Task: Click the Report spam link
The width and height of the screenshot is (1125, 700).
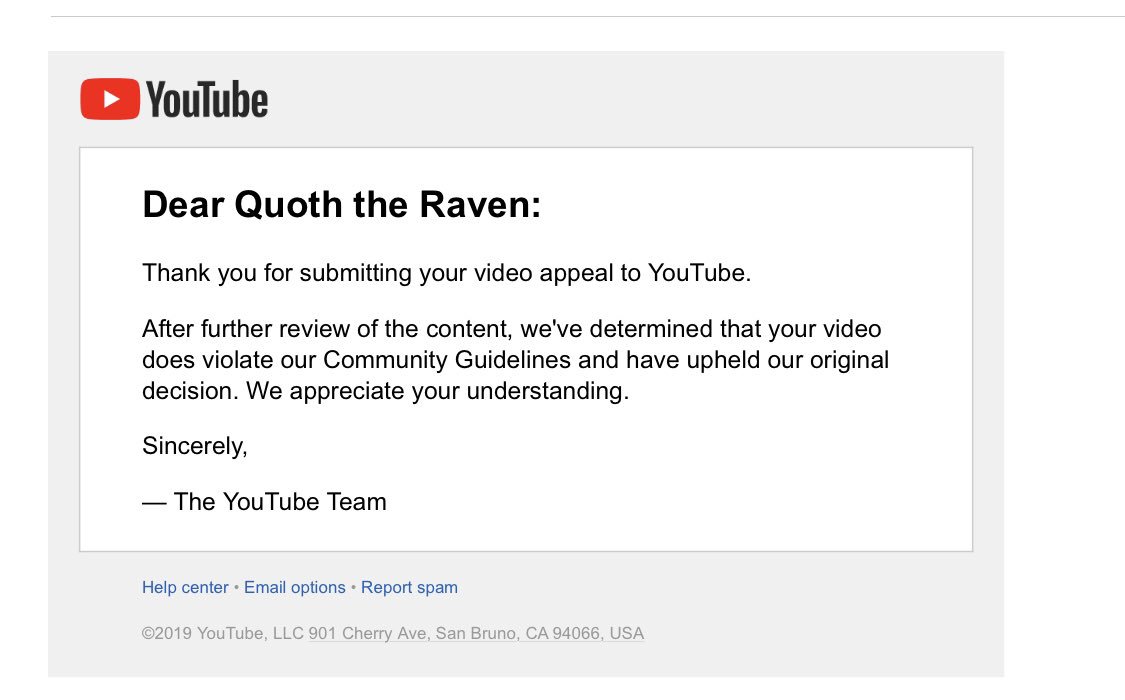Action: click(409, 587)
